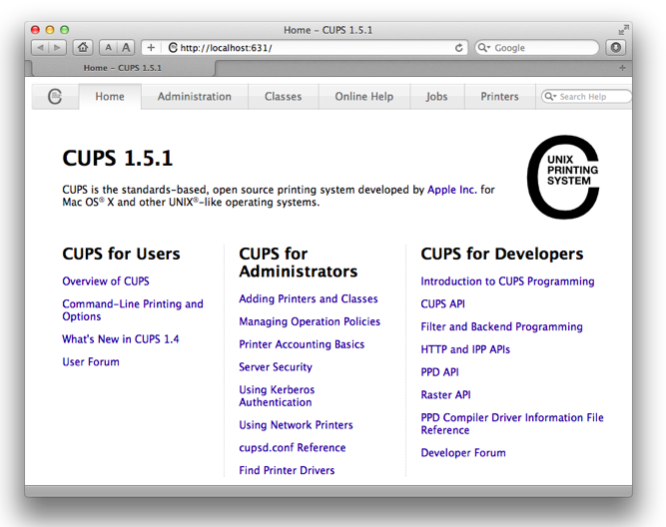Screen dimensions: 666x527
Task: Open Adding Printers and Classes link
Action: coord(308,299)
